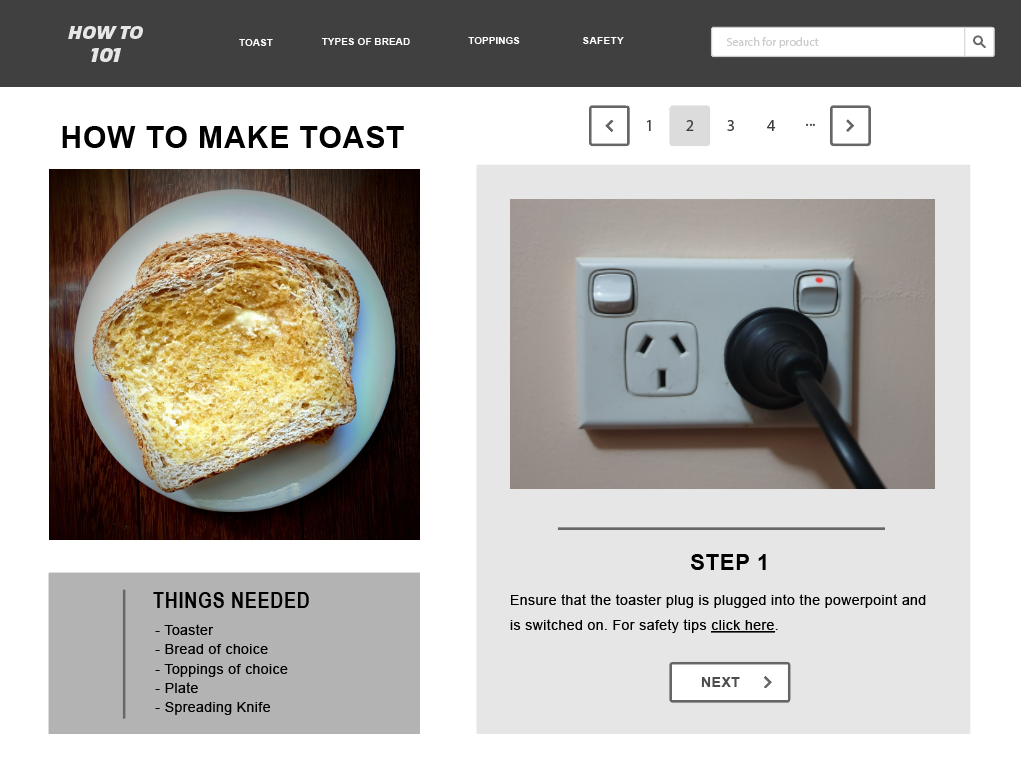Follow the 'click here' safety tips link
This screenshot has height=766, width=1021.
coord(742,625)
